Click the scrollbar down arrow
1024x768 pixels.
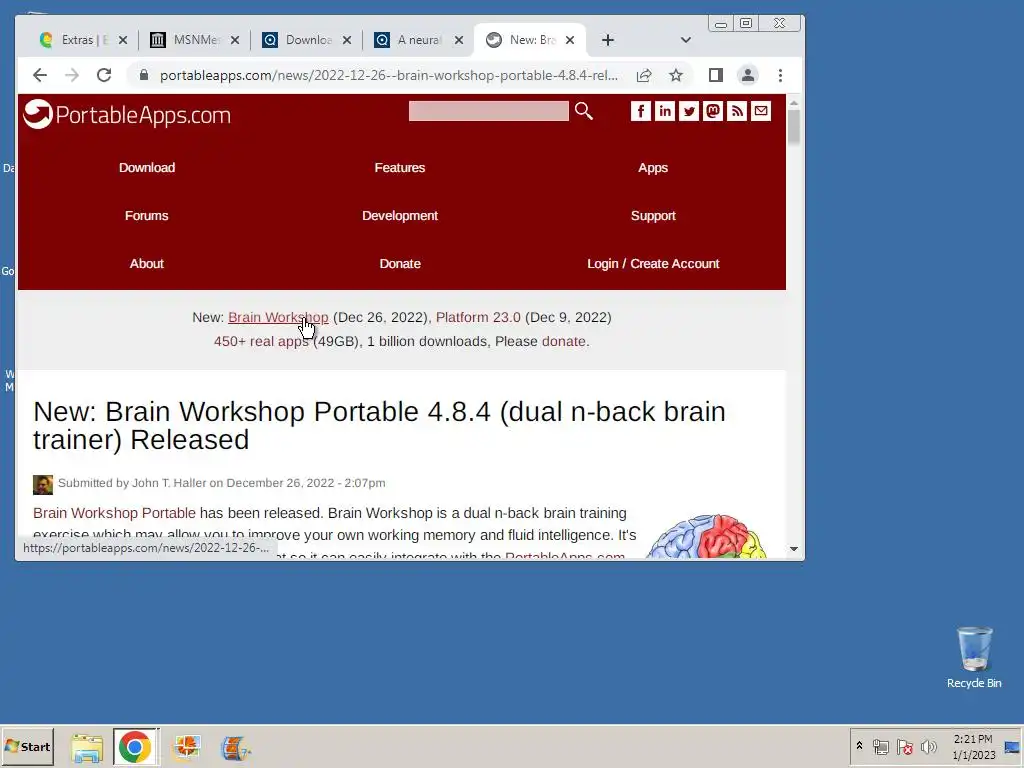tap(793, 549)
